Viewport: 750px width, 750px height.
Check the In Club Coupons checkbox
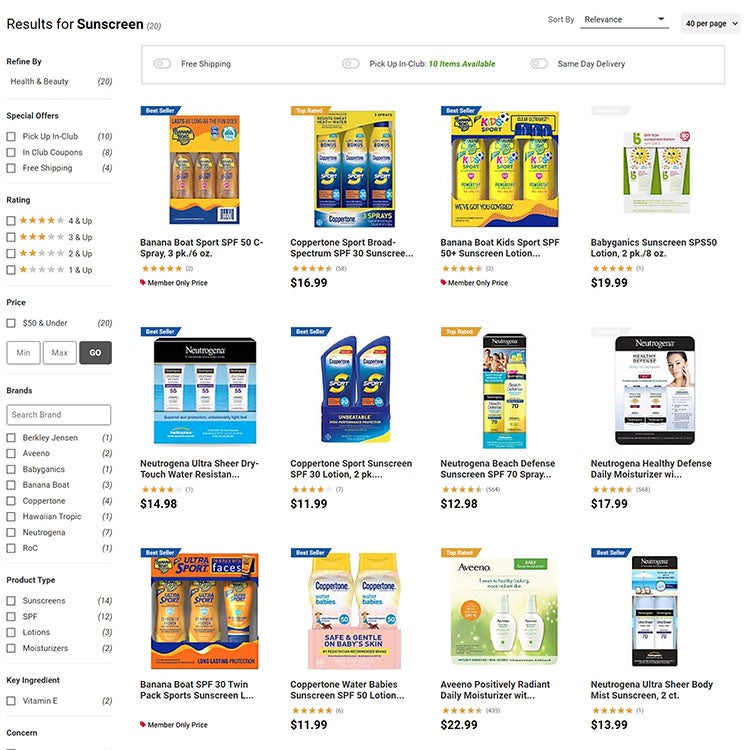click(x=11, y=152)
